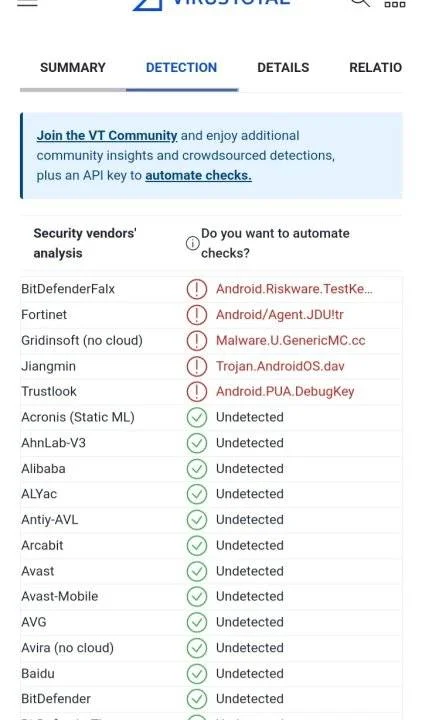The image size is (422, 720).
Task: Click Do you want to automate checks text
Action: point(275,243)
